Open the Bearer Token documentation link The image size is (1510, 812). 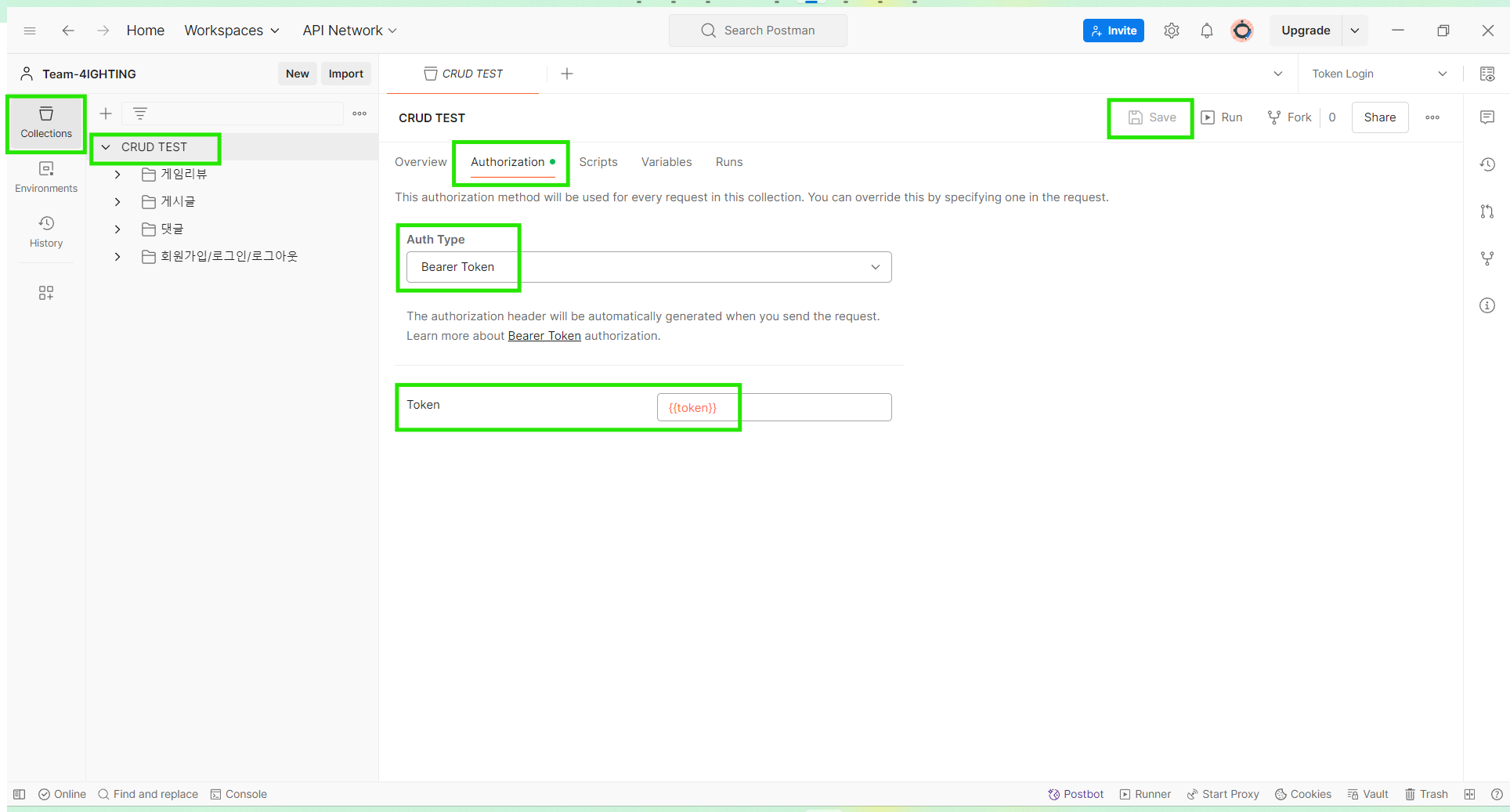click(x=544, y=336)
